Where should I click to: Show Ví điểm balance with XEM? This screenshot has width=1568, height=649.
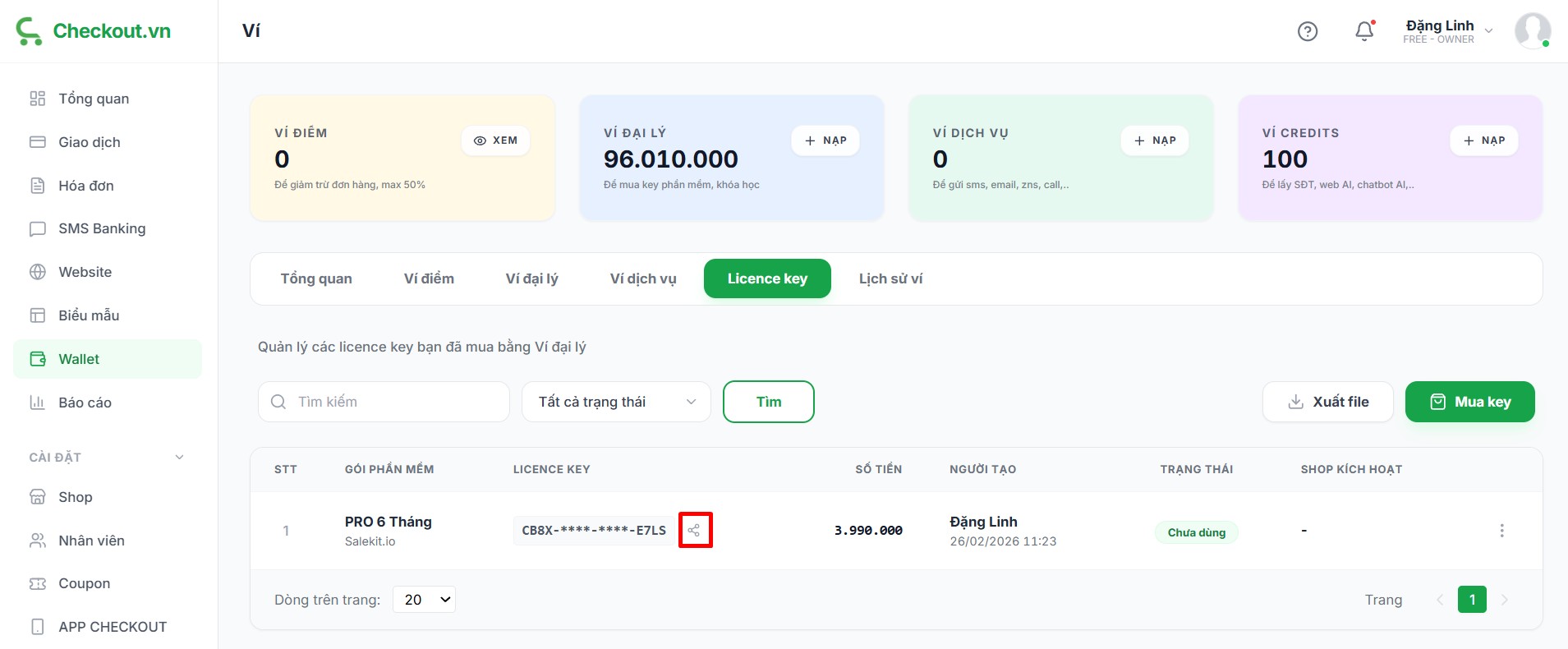click(x=495, y=140)
